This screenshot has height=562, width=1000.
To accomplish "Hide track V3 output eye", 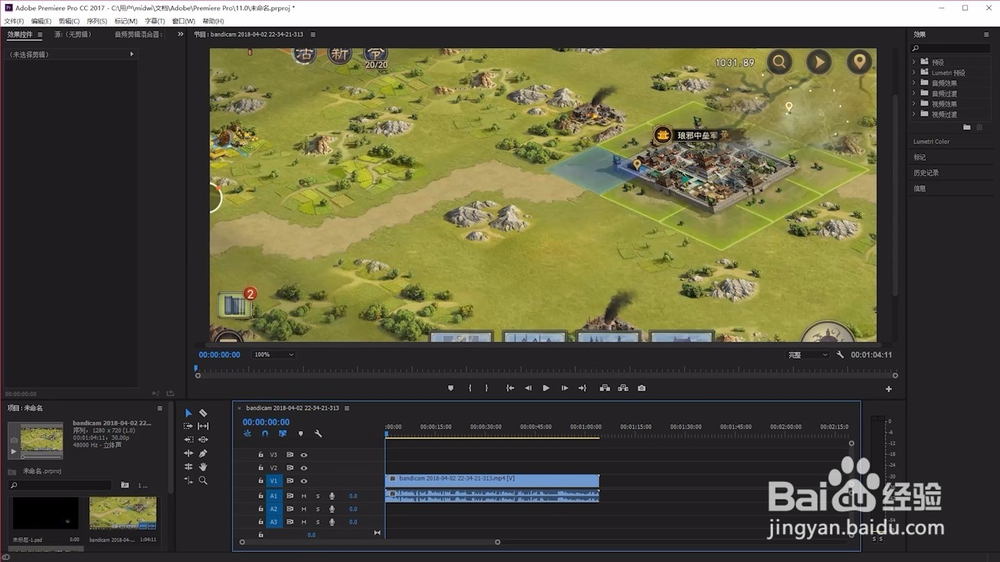I will (304, 455).
